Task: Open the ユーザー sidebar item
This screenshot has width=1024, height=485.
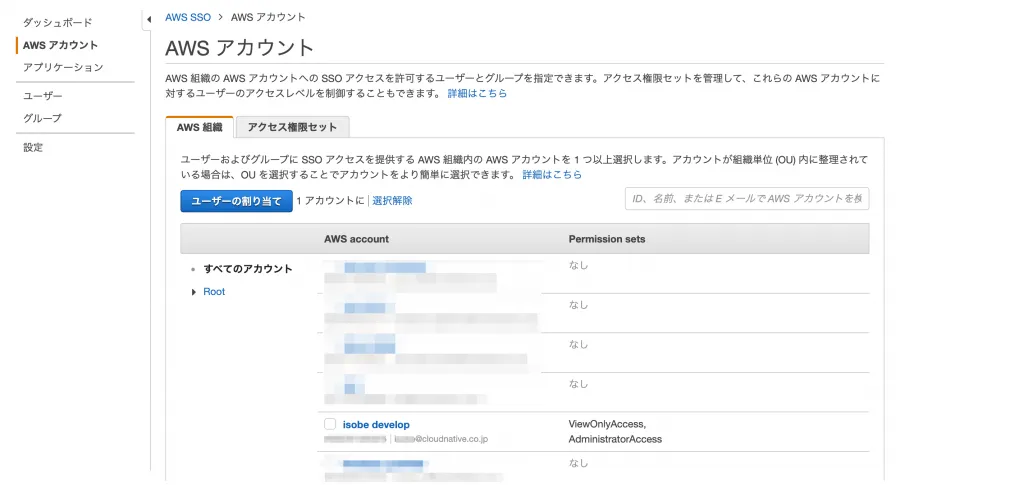Action: point(43,96)
